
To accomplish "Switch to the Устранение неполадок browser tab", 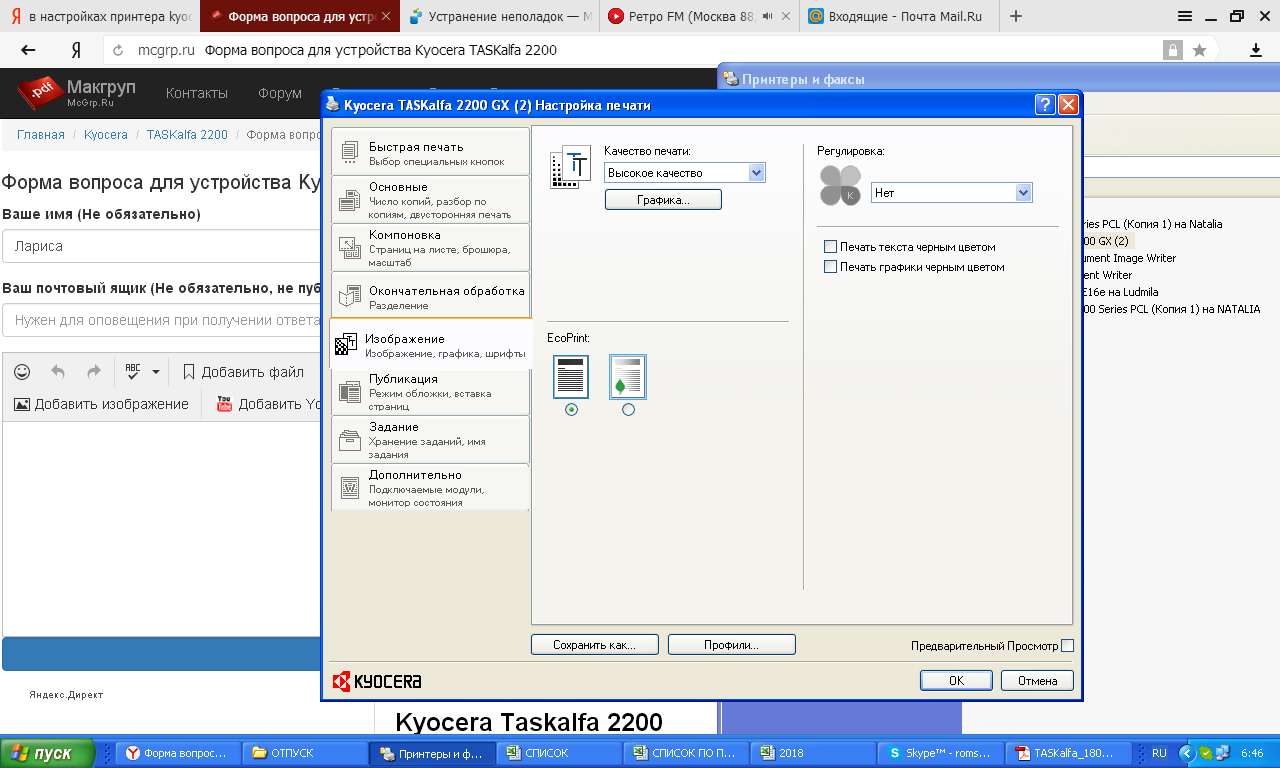I will [x=500, y=16].
